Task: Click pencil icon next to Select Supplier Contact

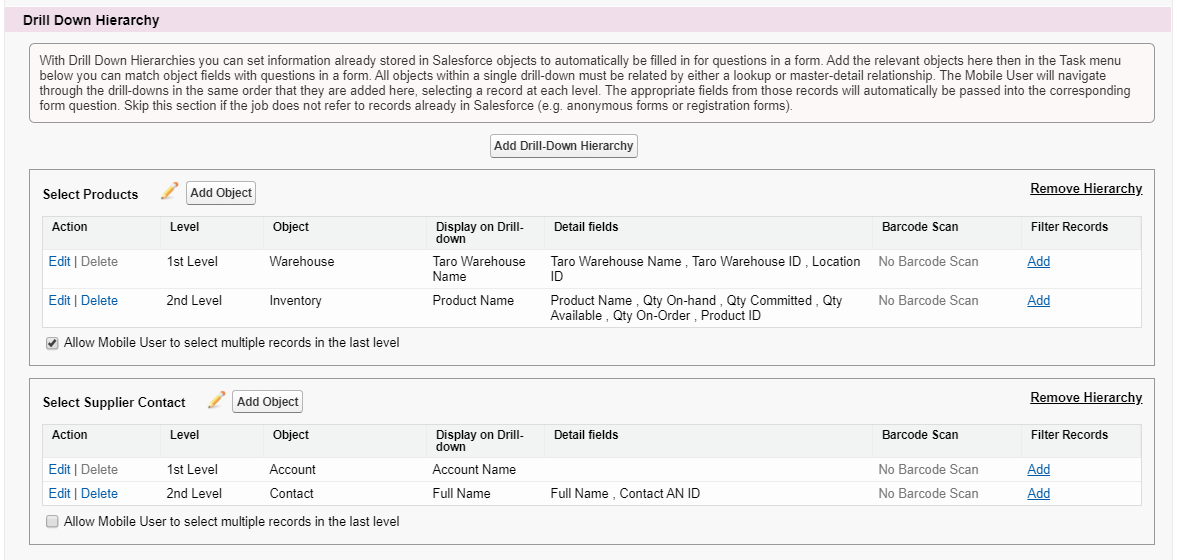Action: coord(216,401)
